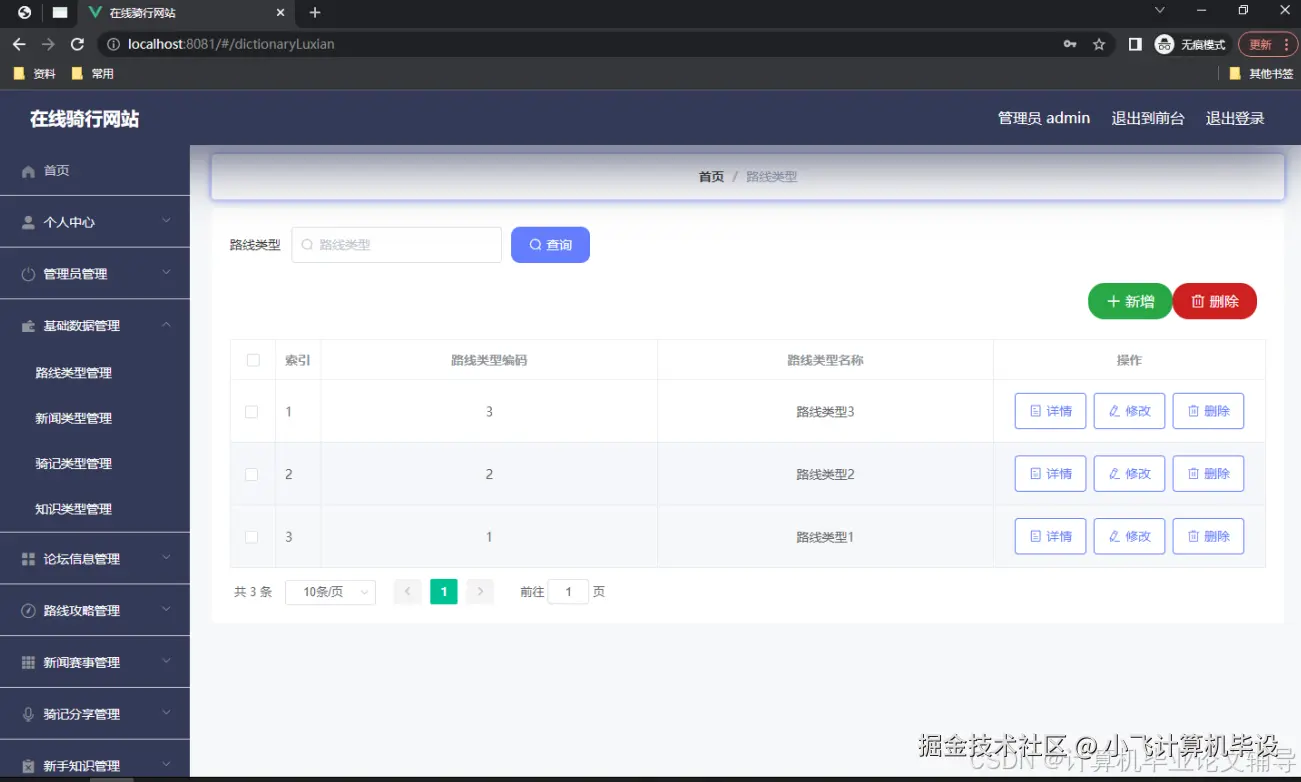Expand the 个人中心 menu chevron
Viewport: 1301px width, 782px height.
tap(167, 221)
